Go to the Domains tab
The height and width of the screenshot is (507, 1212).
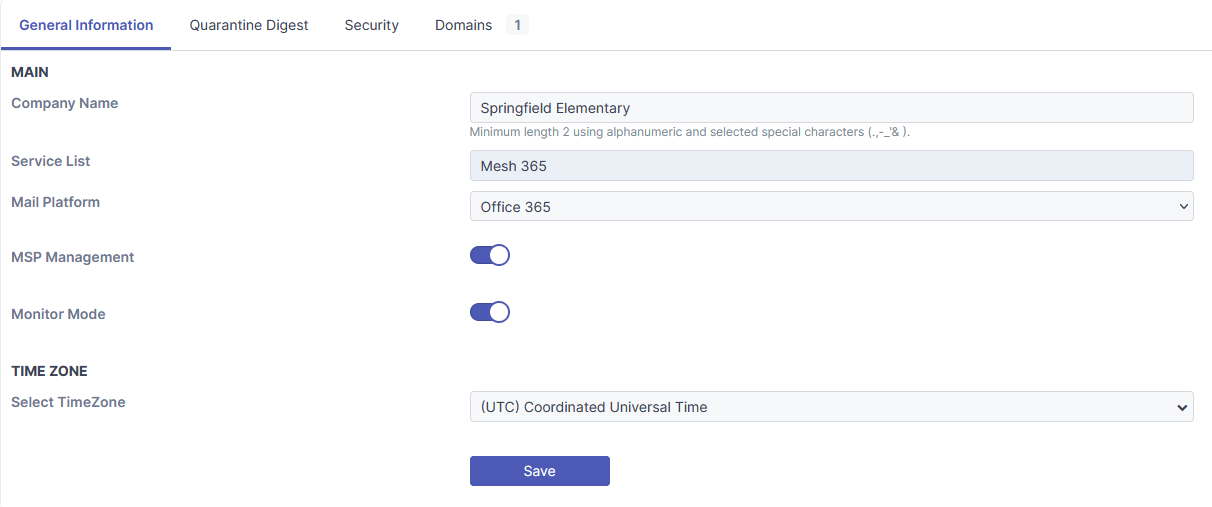(x=463, y=25)
